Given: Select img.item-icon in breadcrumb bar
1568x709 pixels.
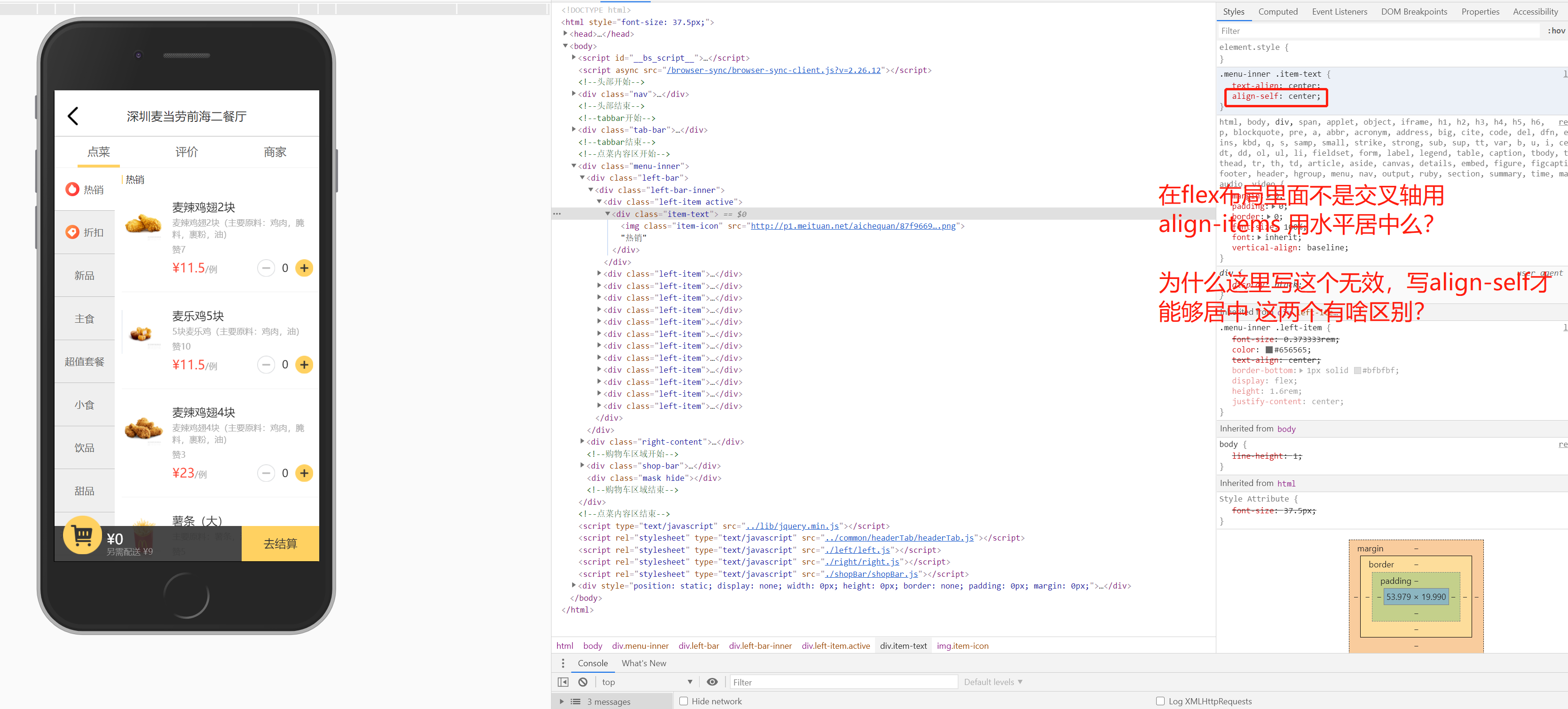Looking at the screenshot, I should 962,646.
